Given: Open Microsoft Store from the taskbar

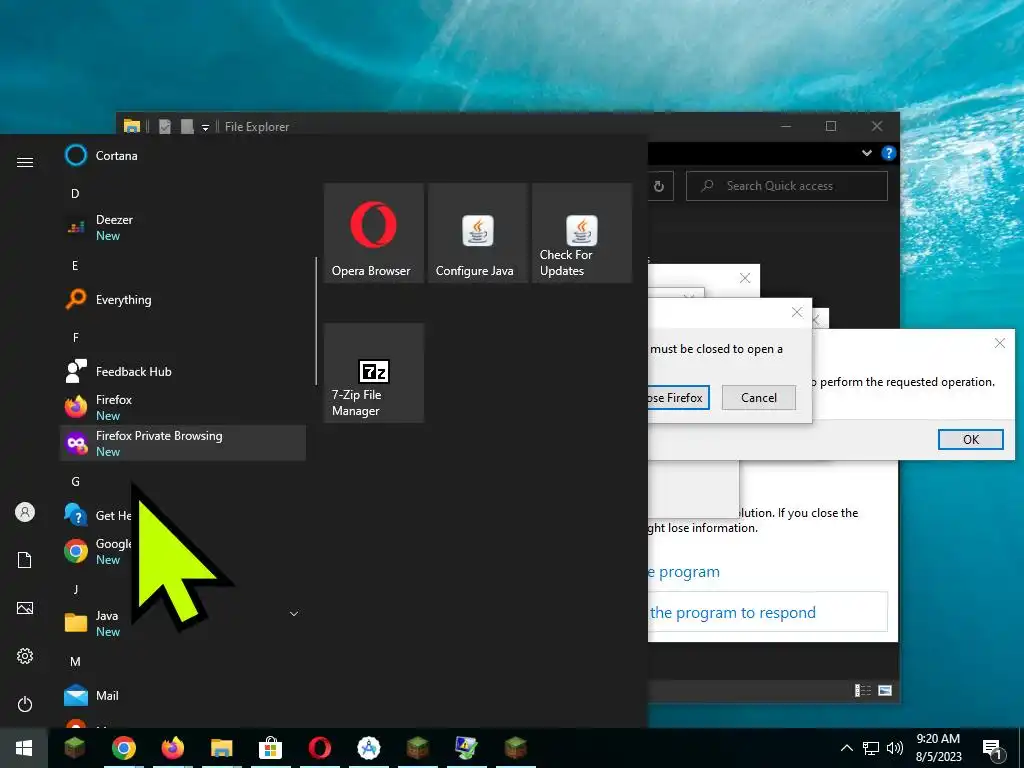Looking at the screenshot, I should click(x=270, y=748).
